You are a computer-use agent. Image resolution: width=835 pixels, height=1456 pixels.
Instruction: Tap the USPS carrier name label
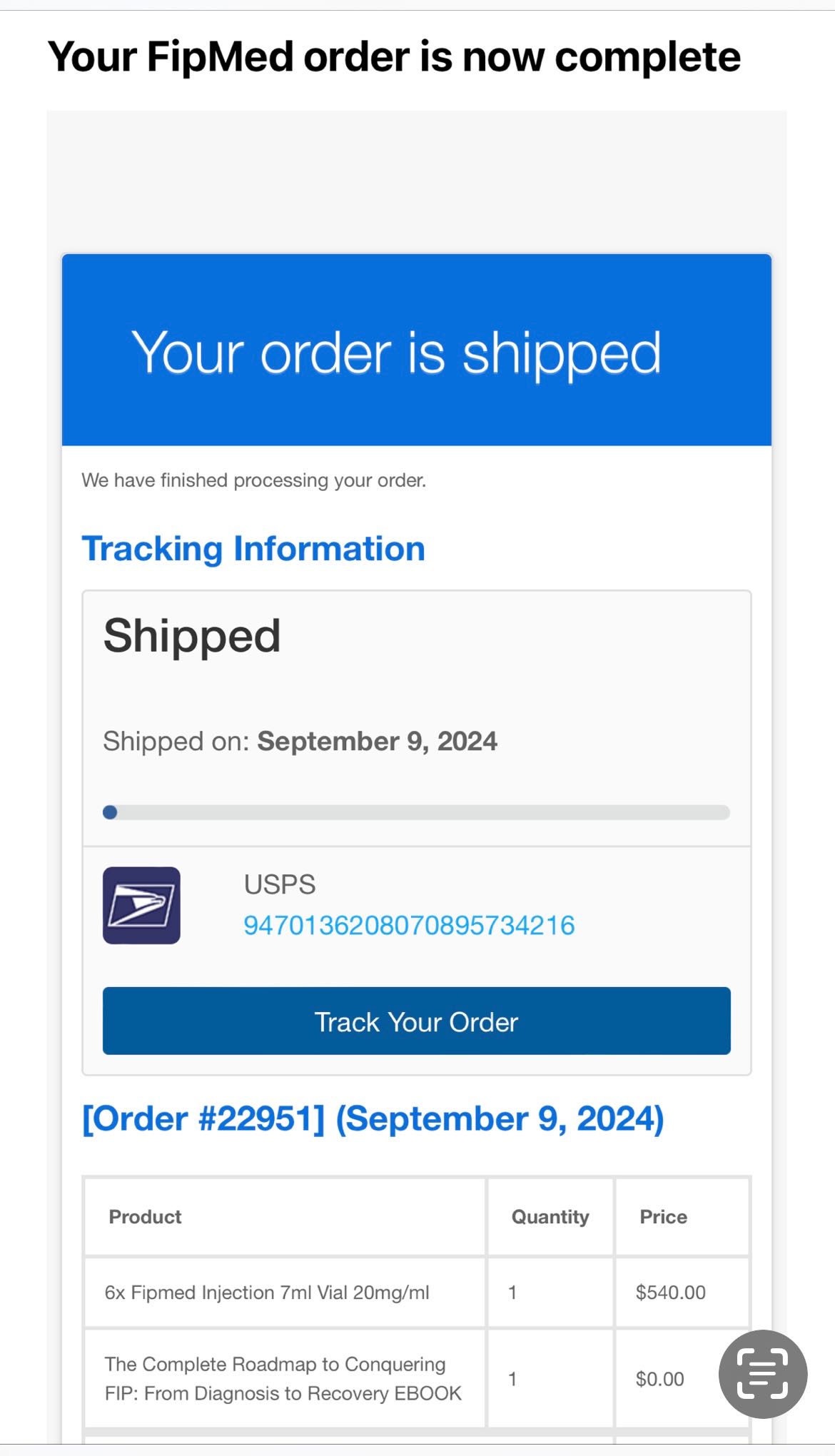pos(279,885)
